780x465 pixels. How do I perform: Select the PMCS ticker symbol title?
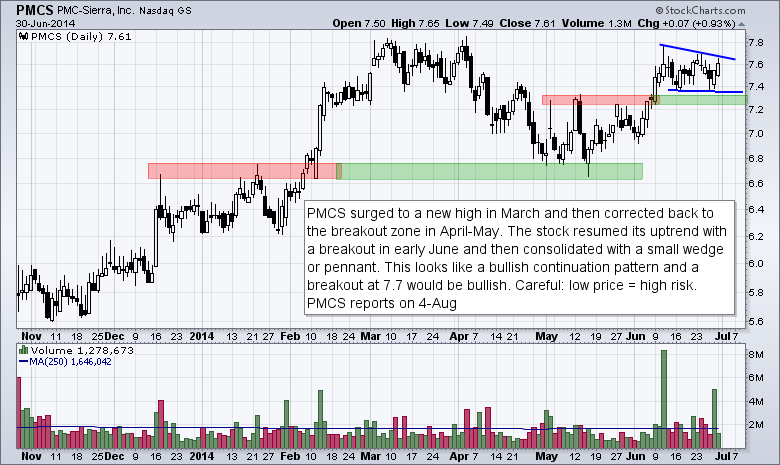click(x=34, y=10)
